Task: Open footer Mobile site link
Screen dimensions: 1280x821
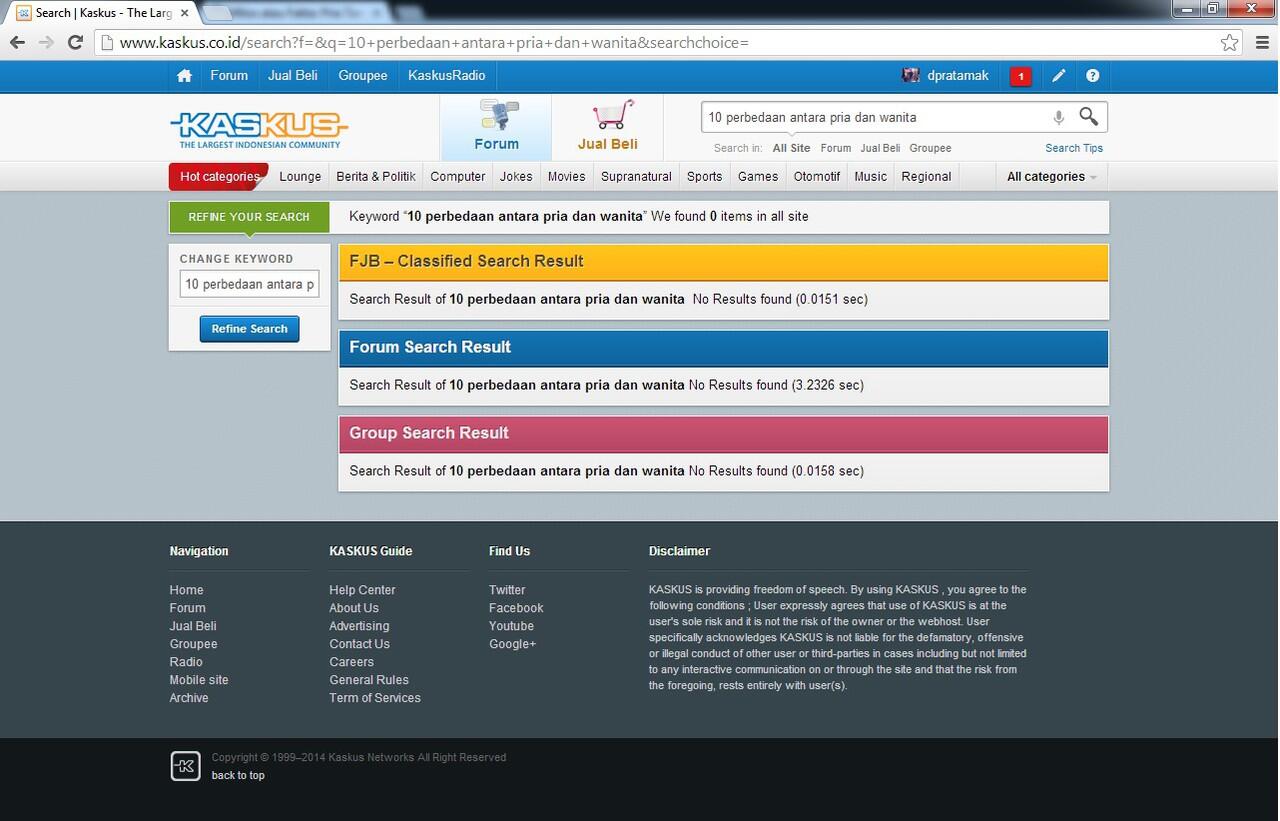Action: coord(199,680)
